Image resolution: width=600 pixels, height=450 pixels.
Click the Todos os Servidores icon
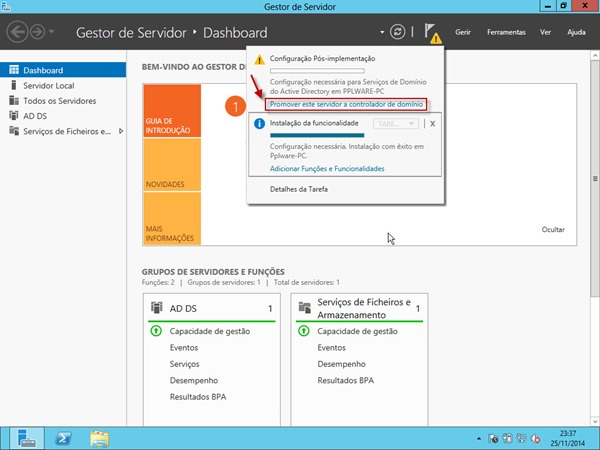pyautogui.click(x=14, y=100)
